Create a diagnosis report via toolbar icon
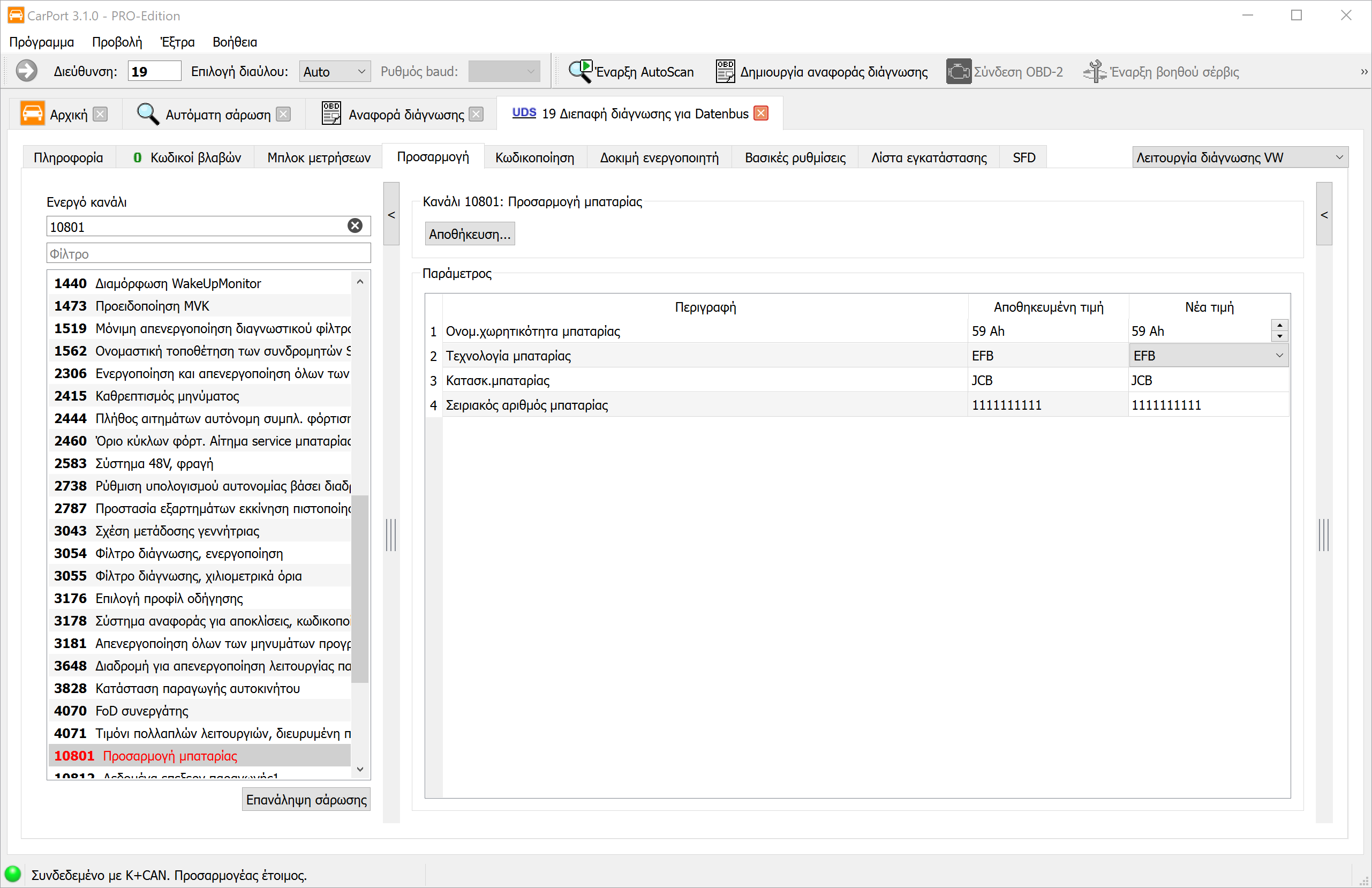Screen dimensions: 1372x888 point(725,72)
